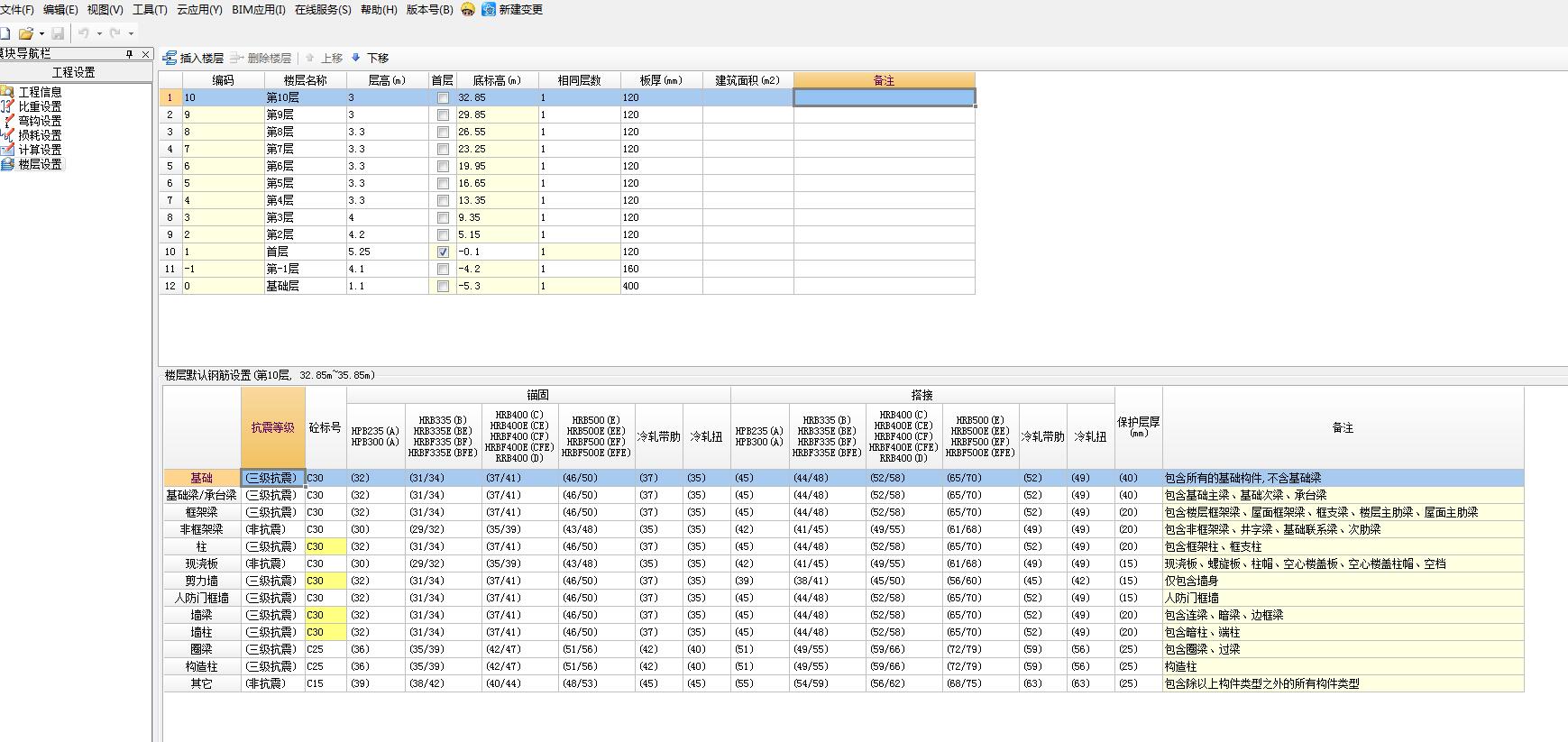Viewport: 1568px width, 742px height.
Task: Expand the undo history dropdown arrow
Action: 99,34
